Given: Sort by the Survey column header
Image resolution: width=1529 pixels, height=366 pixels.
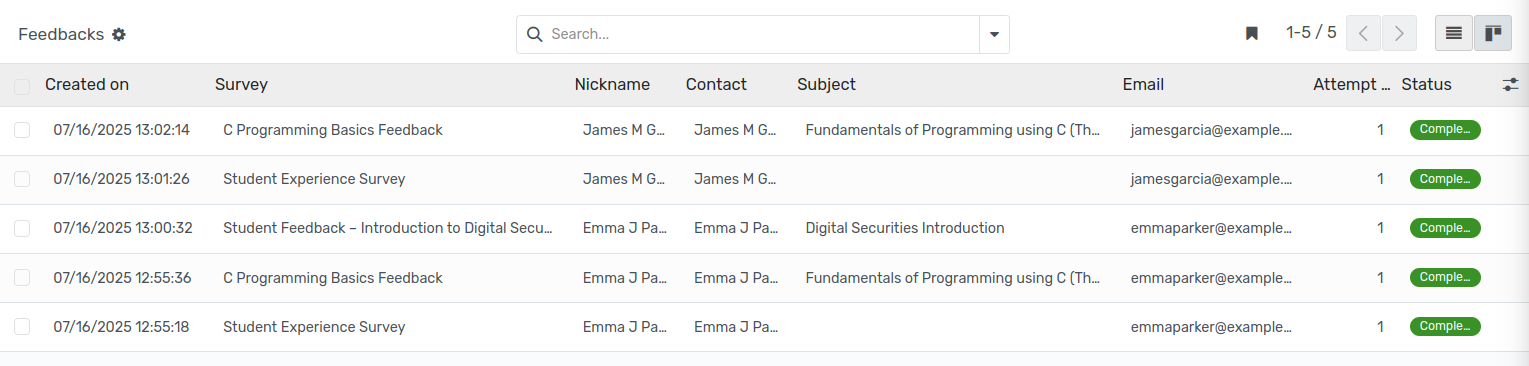Looking at the screenshot, I should click(x=241, y=85).
